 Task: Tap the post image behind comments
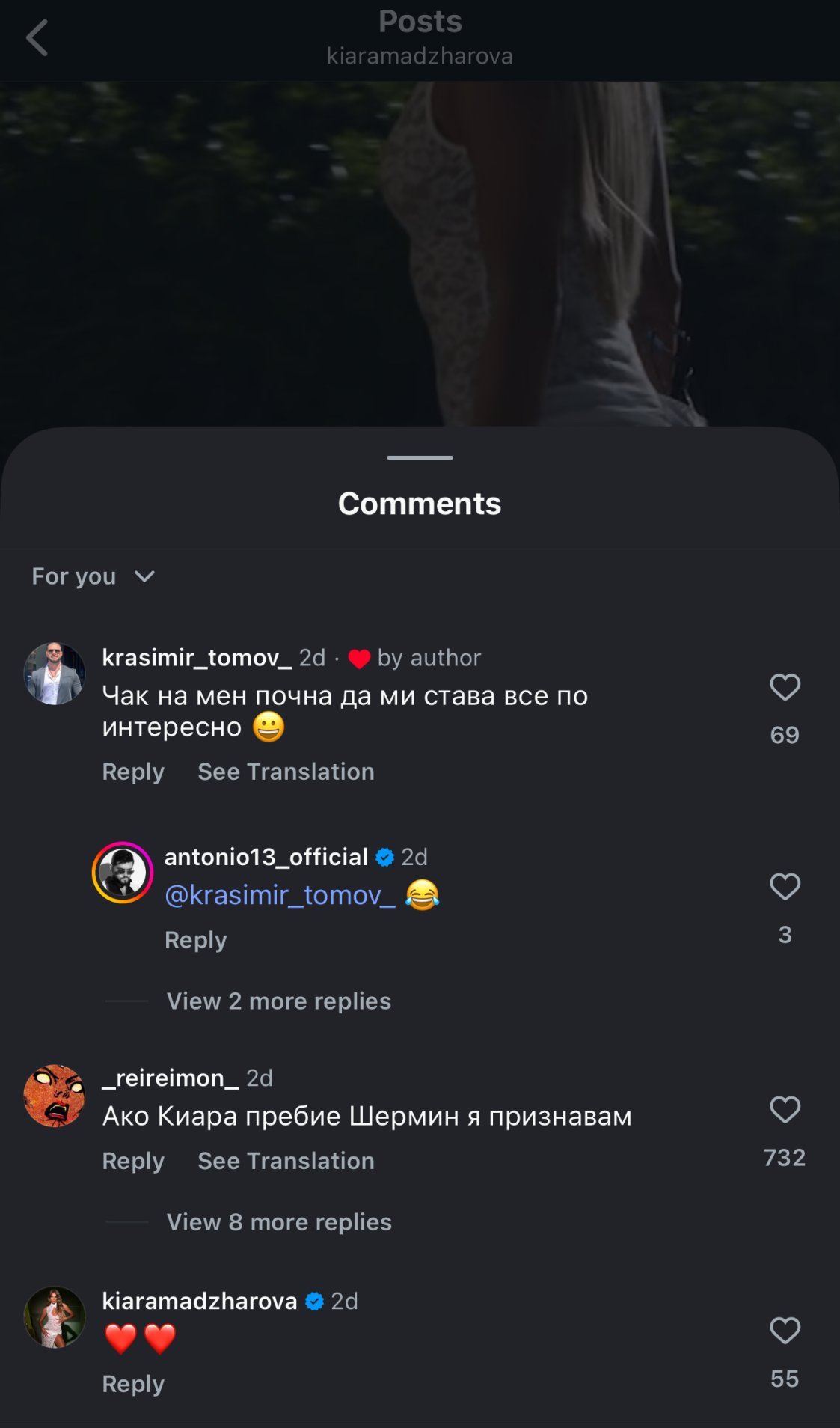point(419,254)
